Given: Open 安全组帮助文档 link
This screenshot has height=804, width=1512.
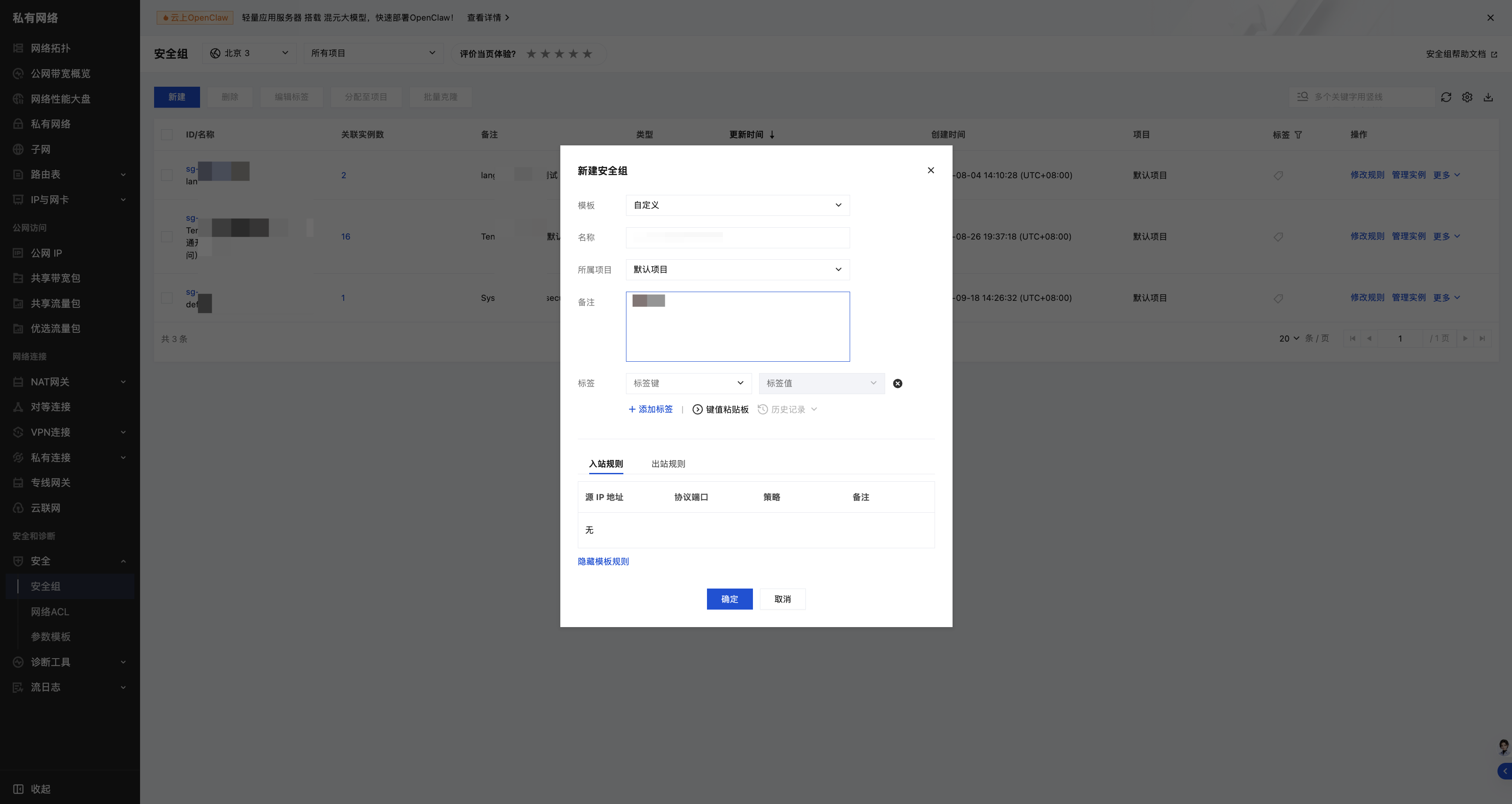Looking at the screenshot, I should 1461,54.
